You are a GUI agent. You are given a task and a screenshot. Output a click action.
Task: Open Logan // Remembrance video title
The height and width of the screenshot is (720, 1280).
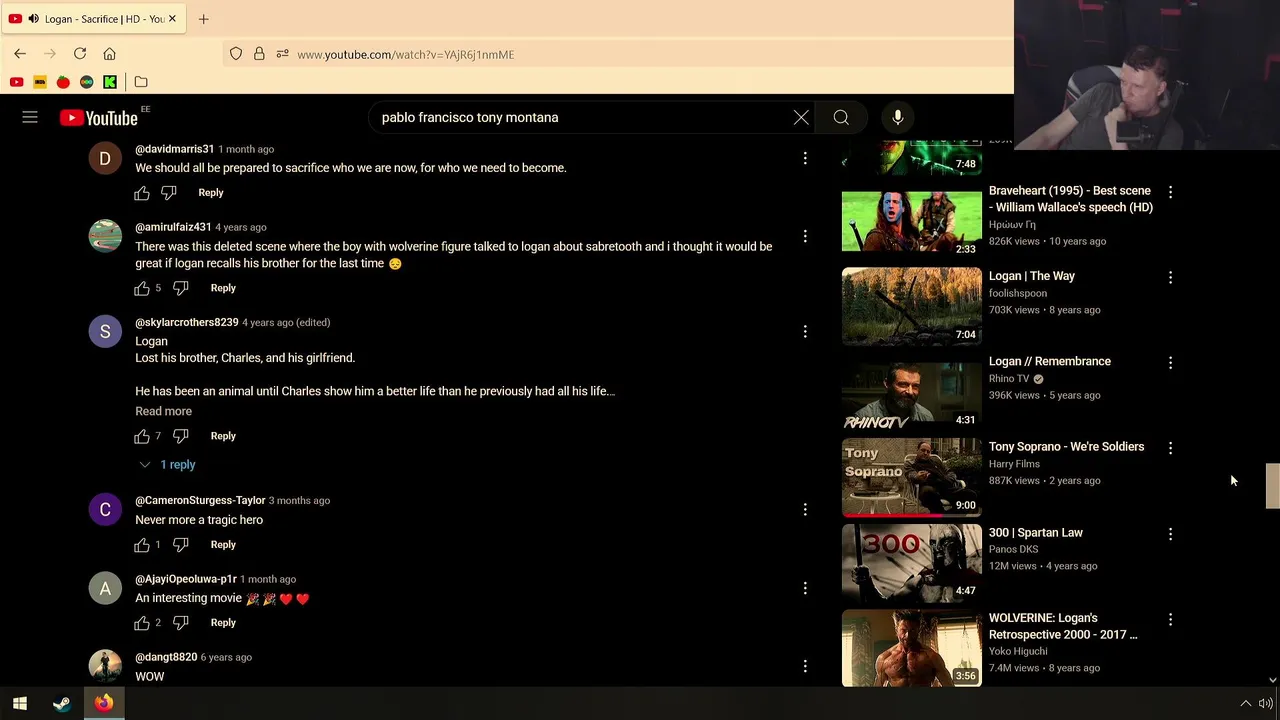pyautogui.click(x=1050, y=362)
